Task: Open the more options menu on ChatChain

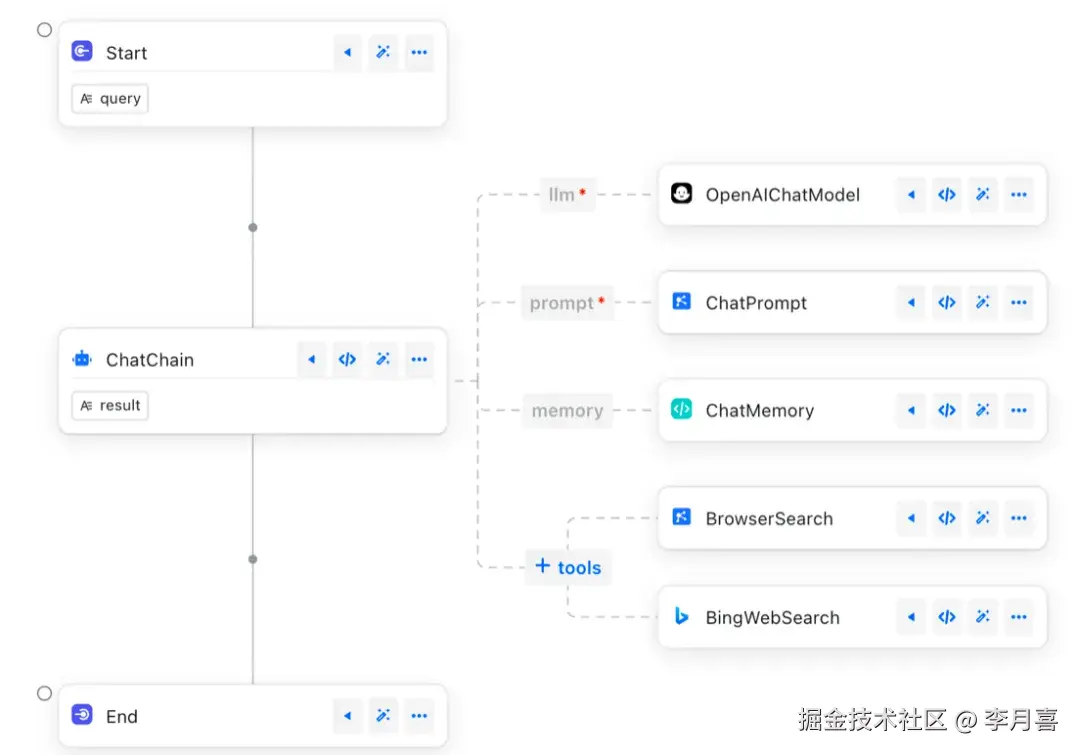Action: click(419, 360)
